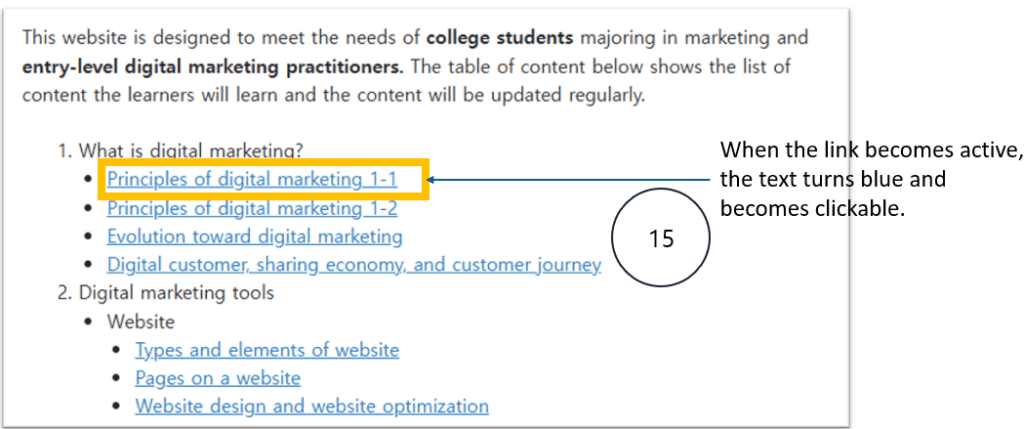
Task: Open the Pages on a website link
Action: [218, 378]
